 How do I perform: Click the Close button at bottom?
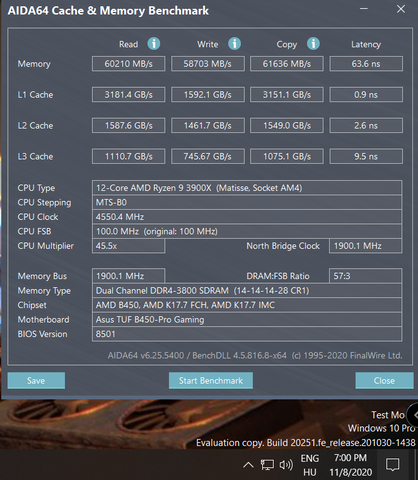click(384, 381)
